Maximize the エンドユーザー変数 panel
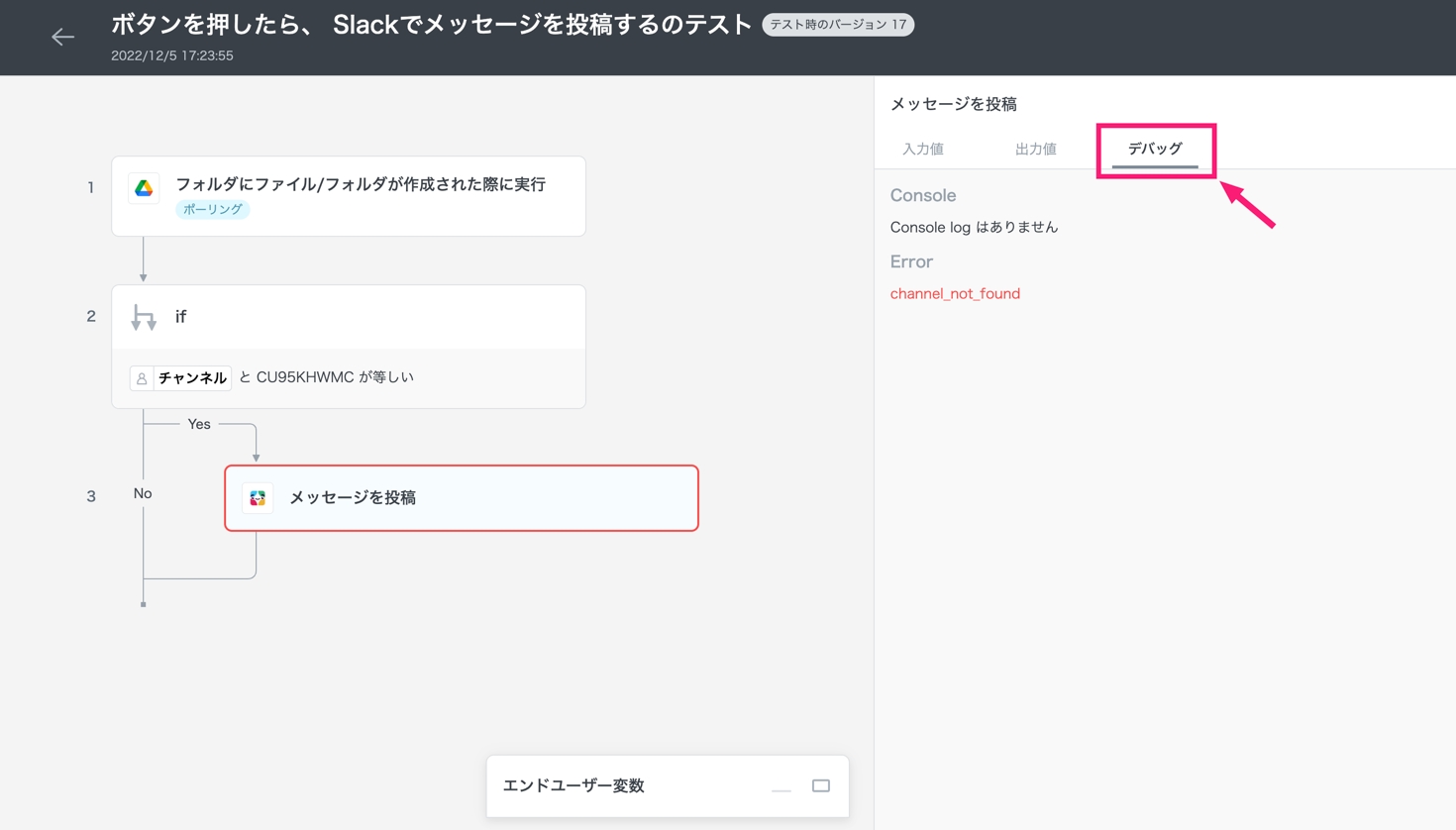Screen dimensions: 1456x830 [x=821, y=785]
